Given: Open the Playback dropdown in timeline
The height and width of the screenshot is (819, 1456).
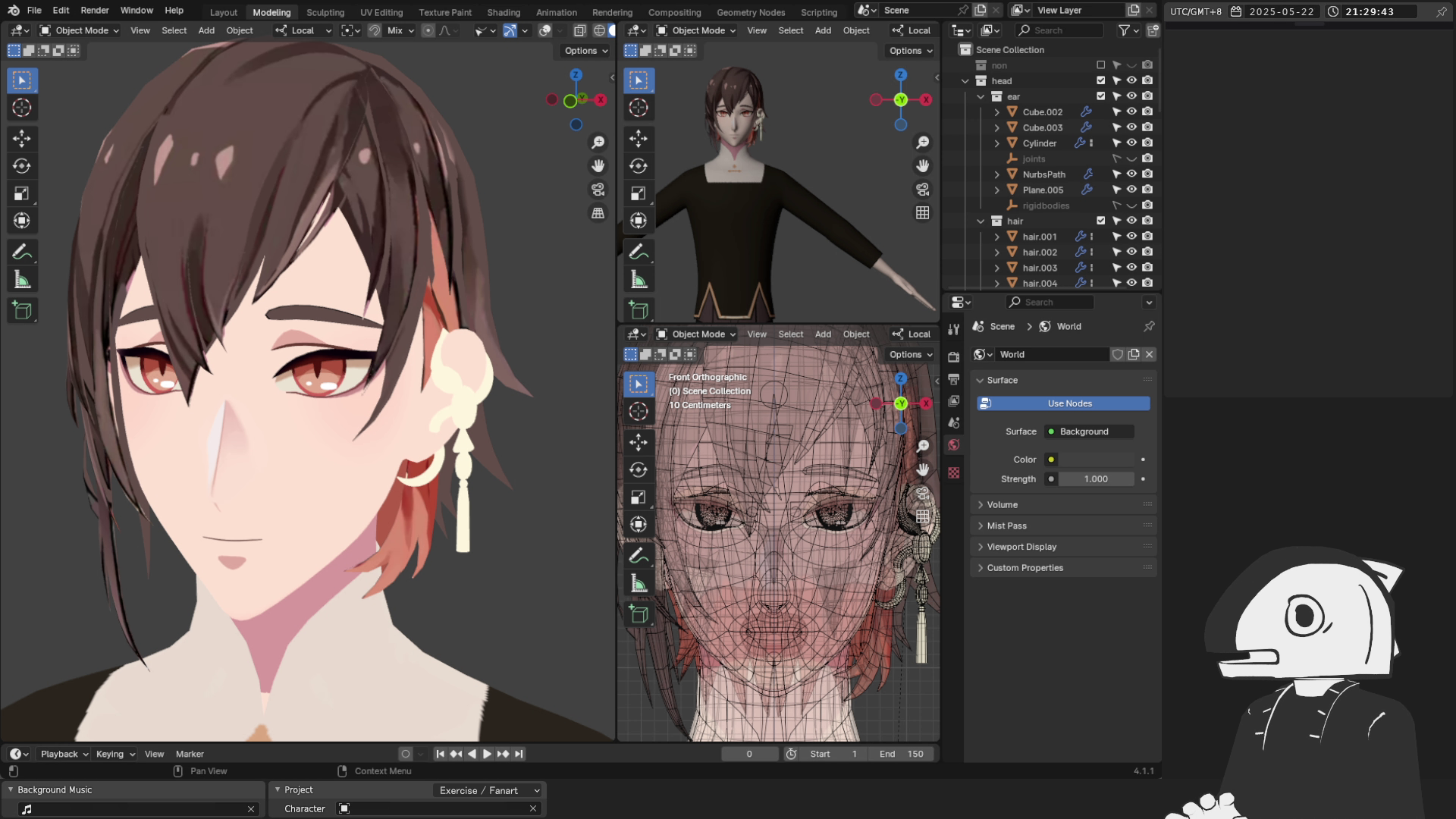Looking at the screenshot, I should pyautogui.click(x=64, y=754).
